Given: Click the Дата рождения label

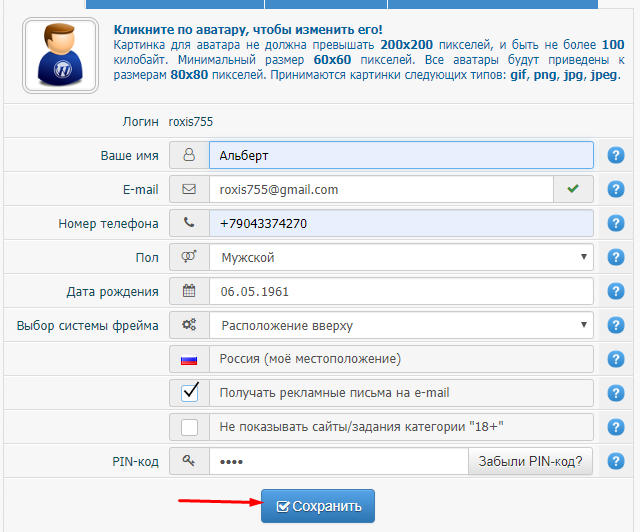Looking at the screenshot, I should coord(112,292).
